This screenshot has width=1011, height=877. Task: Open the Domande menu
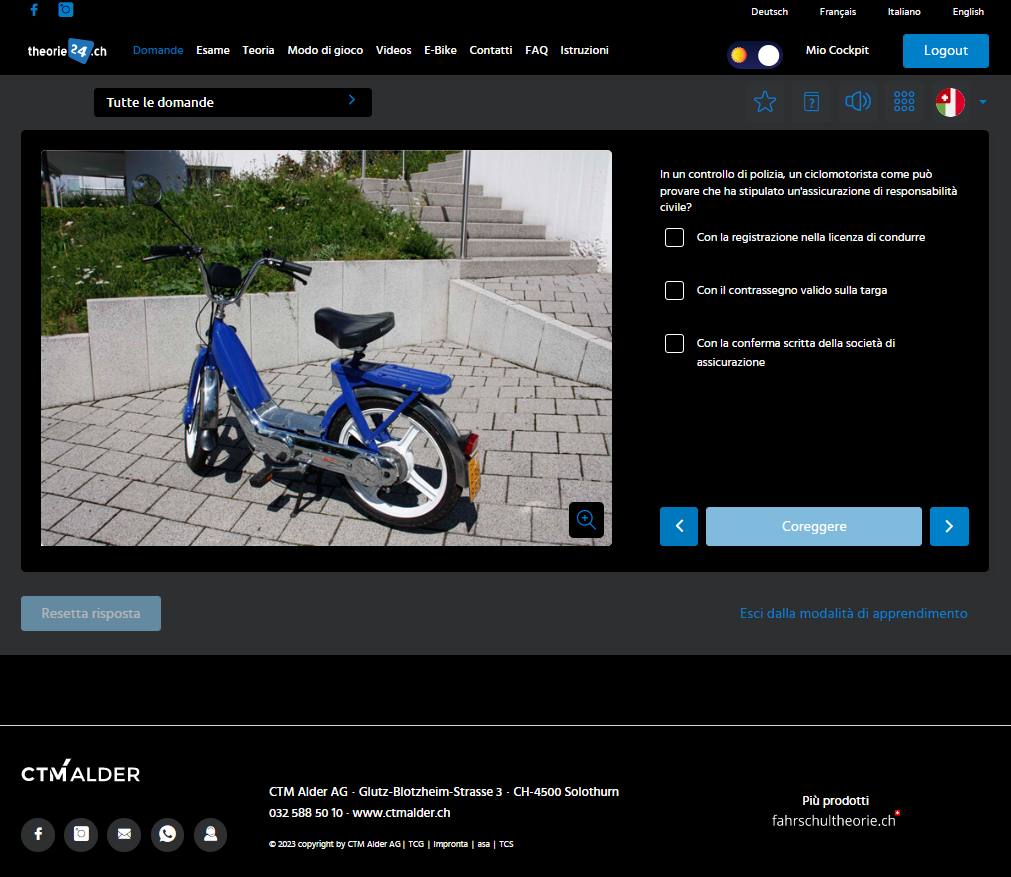[158, 50]
